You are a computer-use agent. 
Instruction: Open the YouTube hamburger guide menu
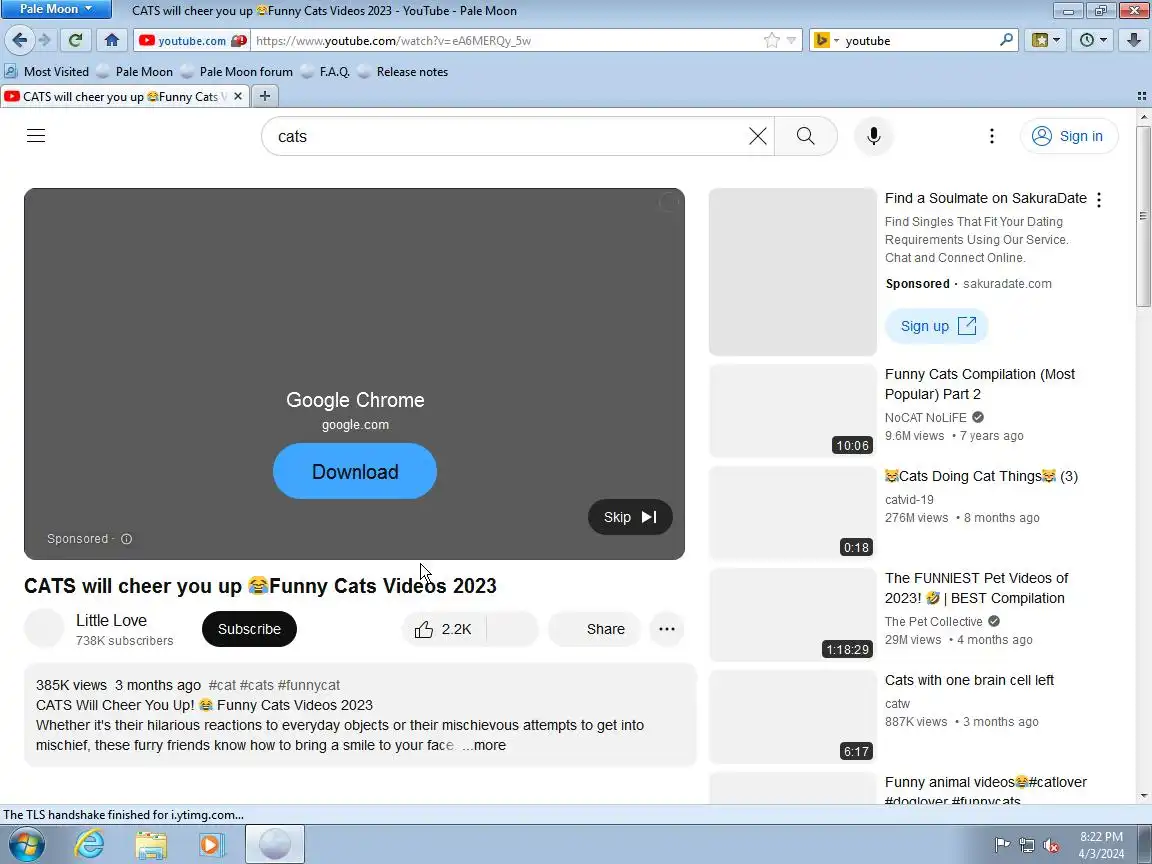click(36, 136)
